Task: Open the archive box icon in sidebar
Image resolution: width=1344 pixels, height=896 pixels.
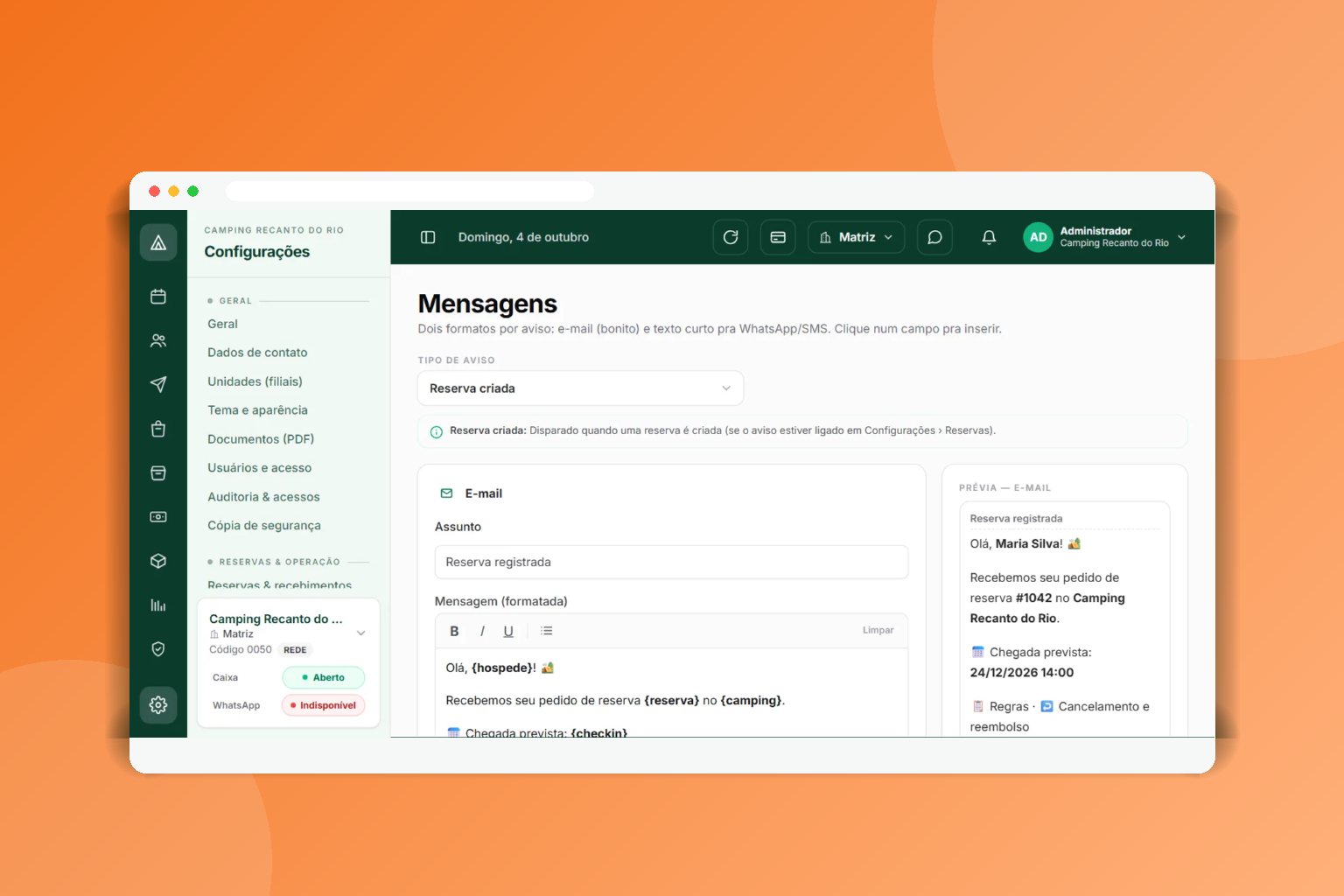Action: pyautogui.click(x=158, y=472)
